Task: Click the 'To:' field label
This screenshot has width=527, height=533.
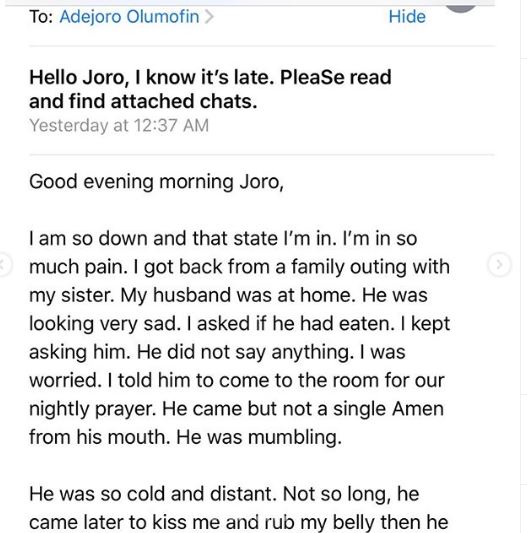Action: [41, 17]
